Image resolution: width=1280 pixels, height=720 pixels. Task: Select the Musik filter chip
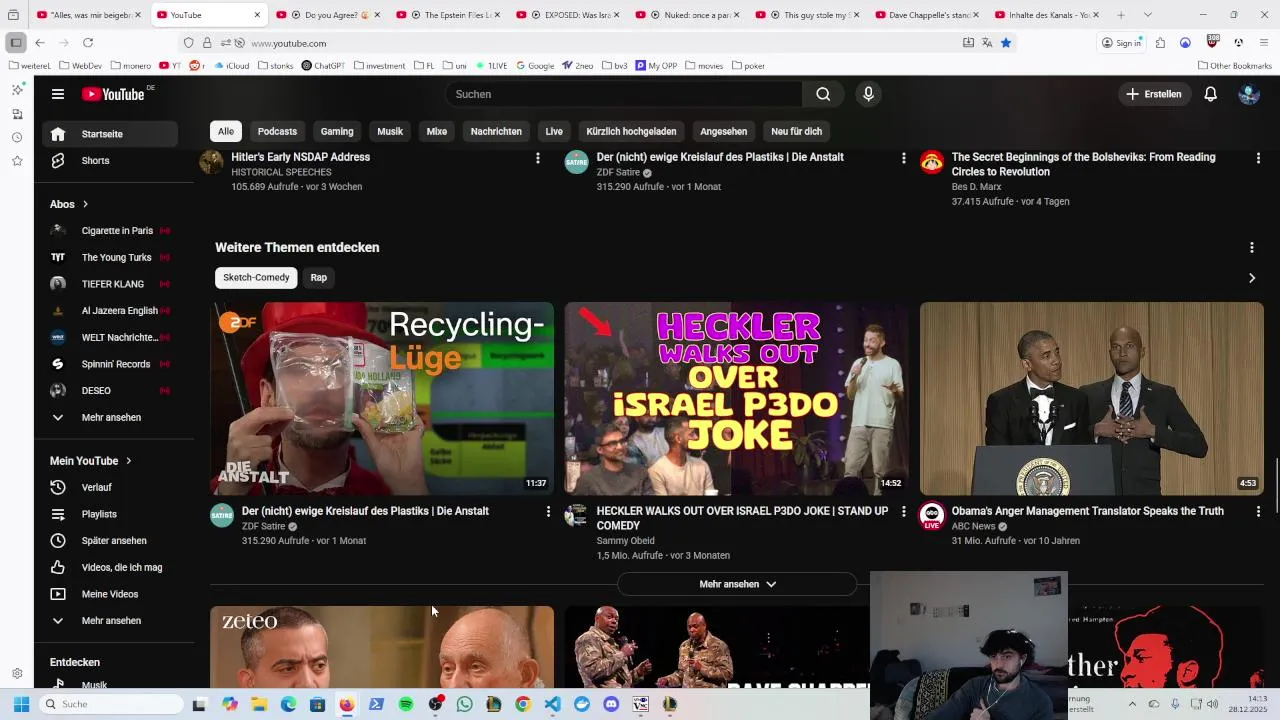pyautogui.click(x=390, y=131)
